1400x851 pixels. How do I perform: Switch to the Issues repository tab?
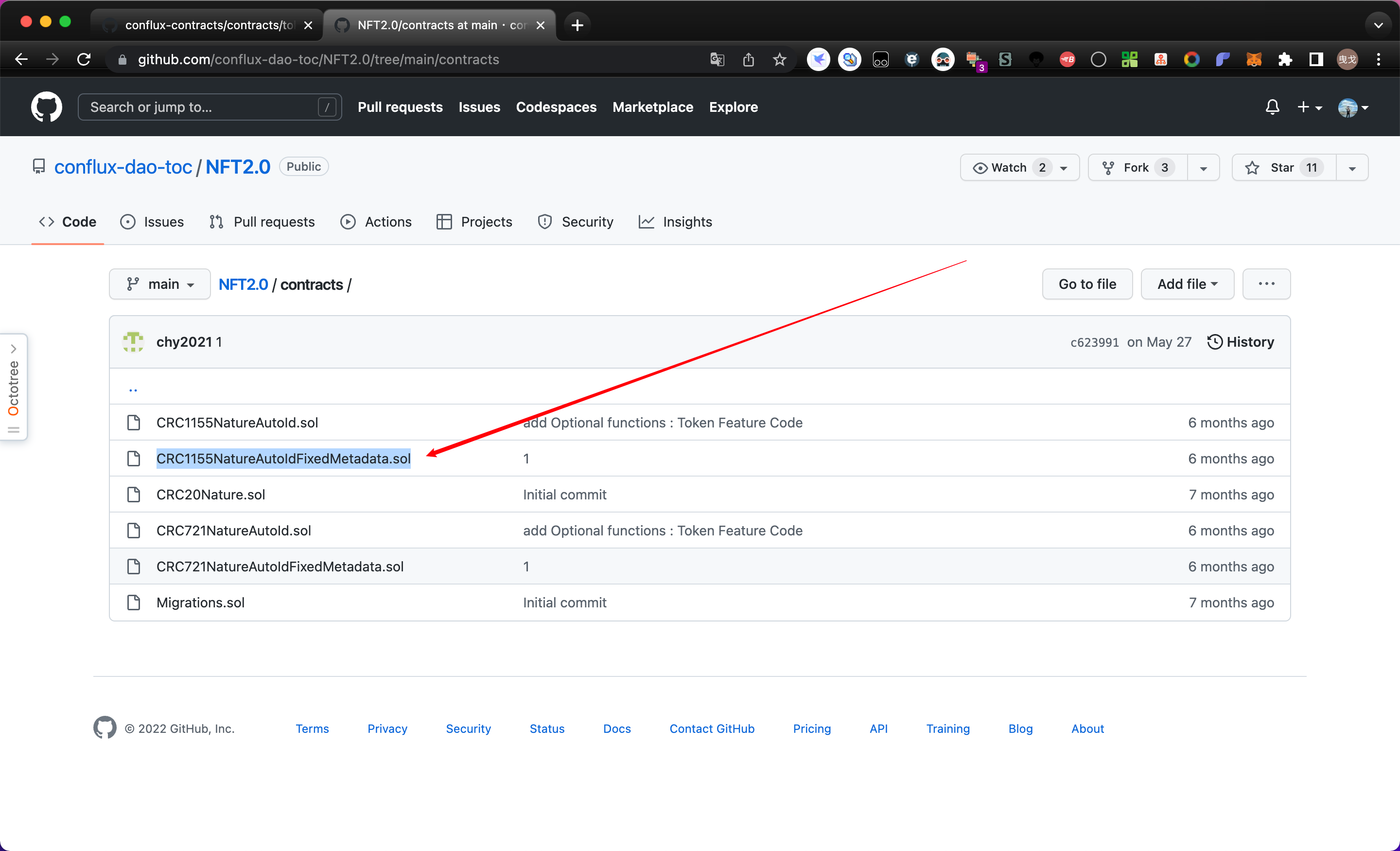[x=152, y=222]
